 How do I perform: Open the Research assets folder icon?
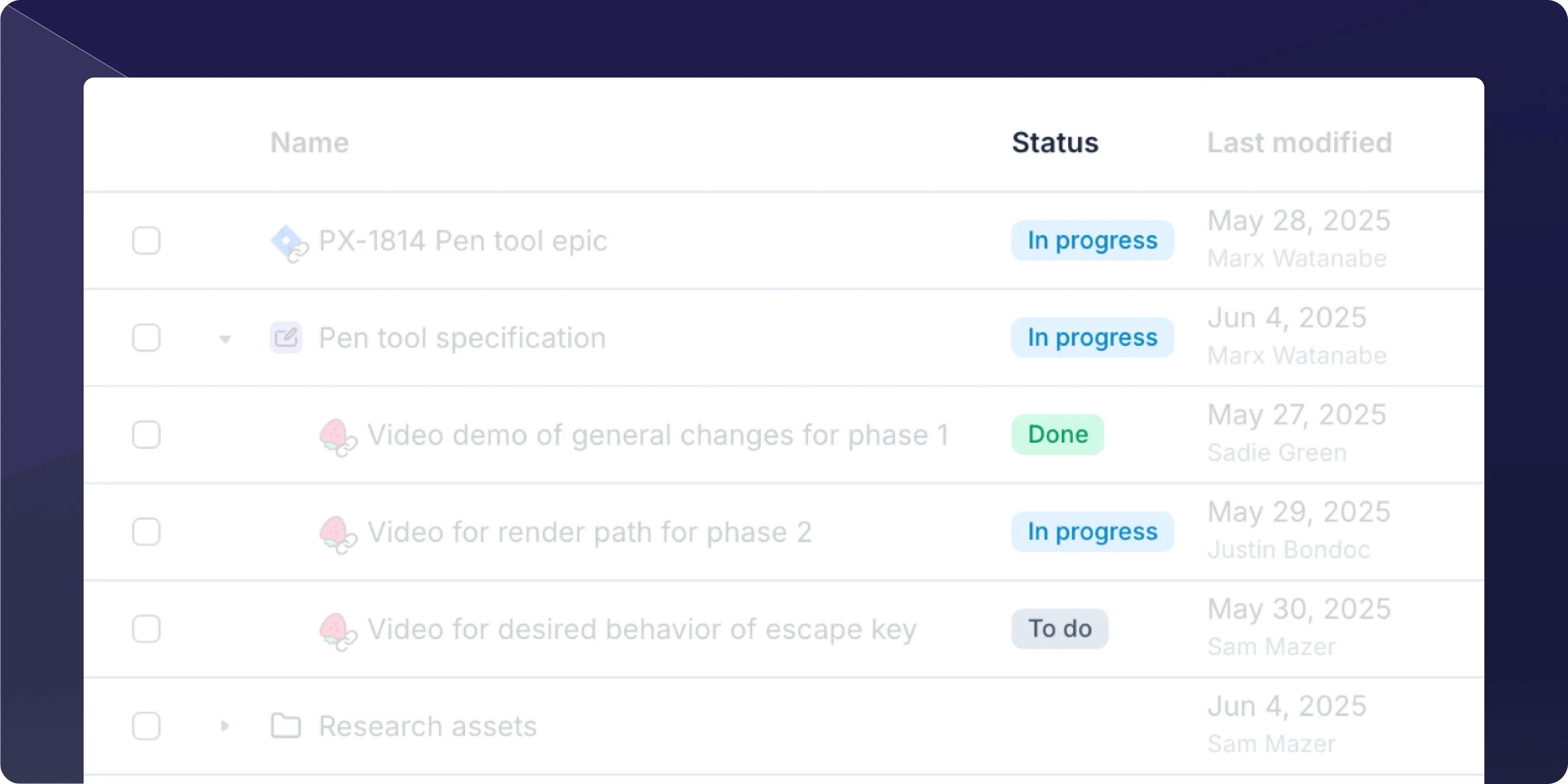[286, 726]
